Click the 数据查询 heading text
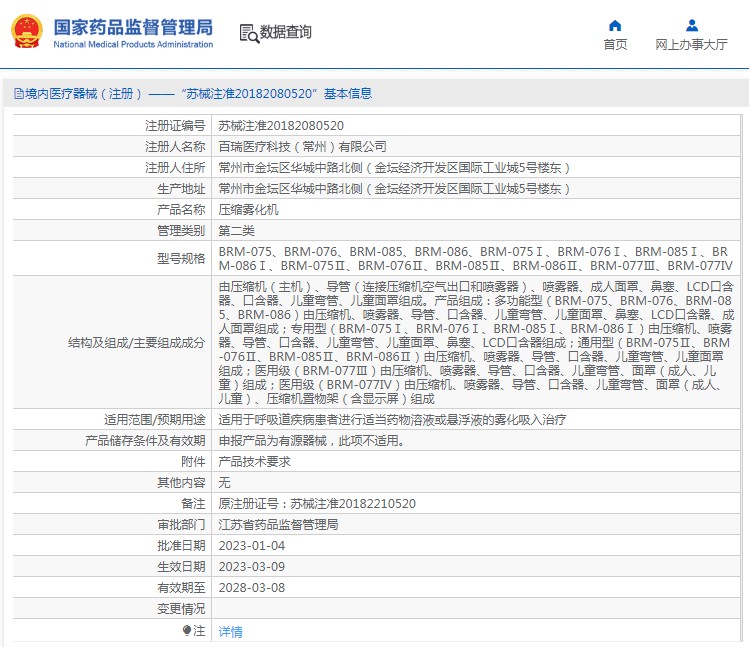This screenshot has height=647, width=749. [285, 32]
